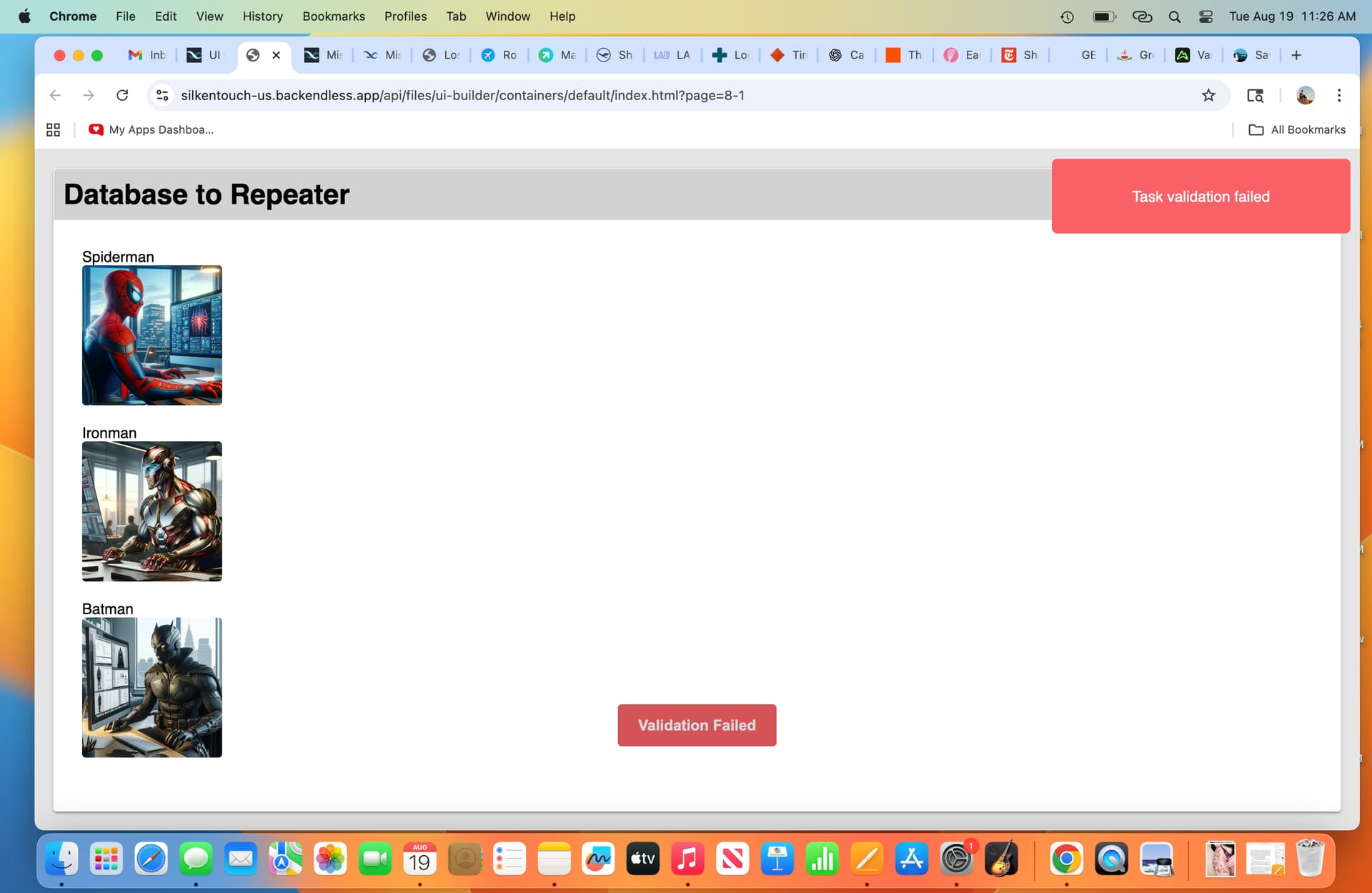Open Trash from the dock
This screenshot has width=1372, height=893.
click(1310, 859)
